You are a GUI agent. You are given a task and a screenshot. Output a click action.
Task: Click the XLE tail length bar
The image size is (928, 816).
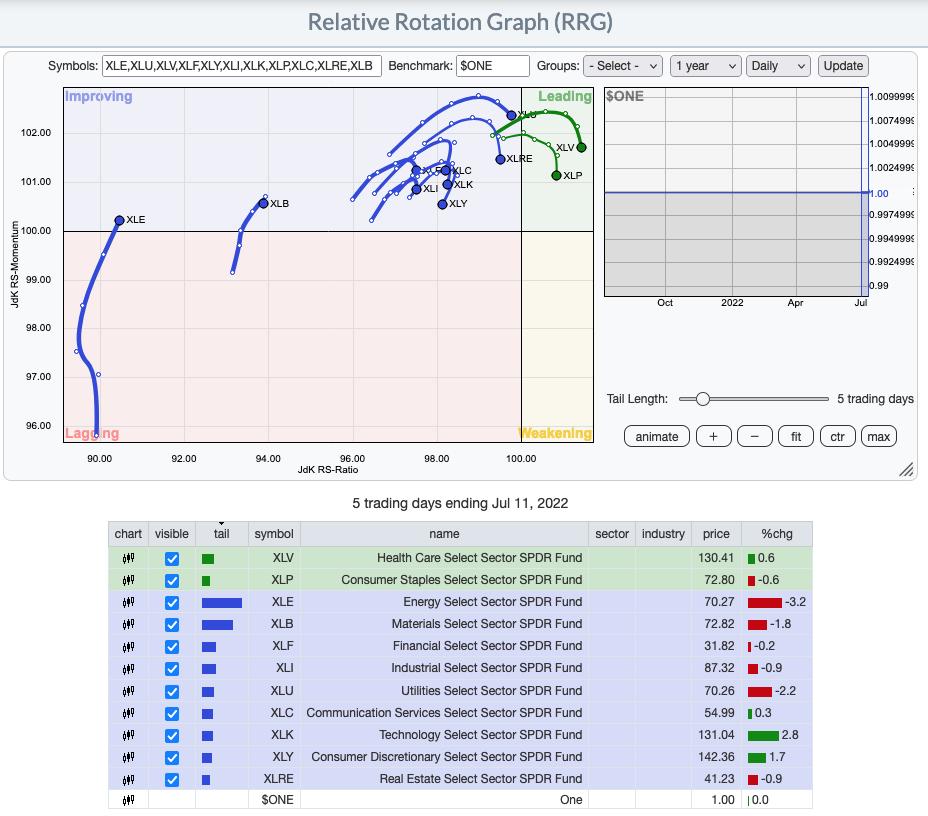point(221,602)
